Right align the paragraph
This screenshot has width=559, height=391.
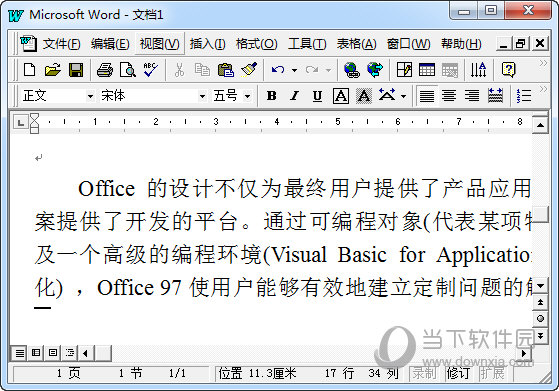tap(472, 96)
